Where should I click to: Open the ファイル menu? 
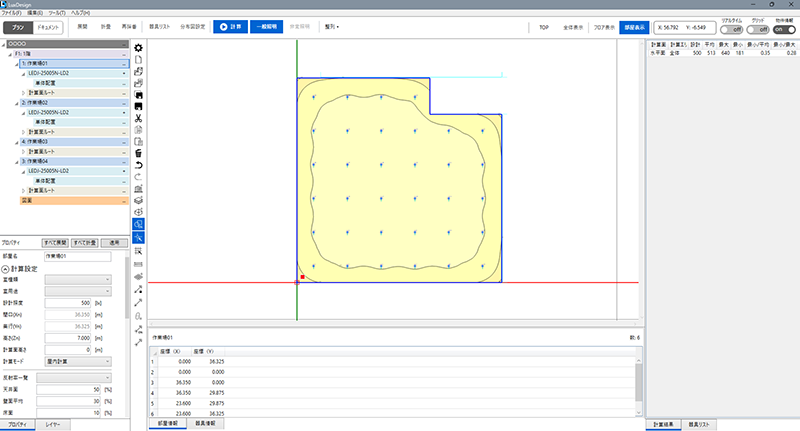click(x=11, y=11)
